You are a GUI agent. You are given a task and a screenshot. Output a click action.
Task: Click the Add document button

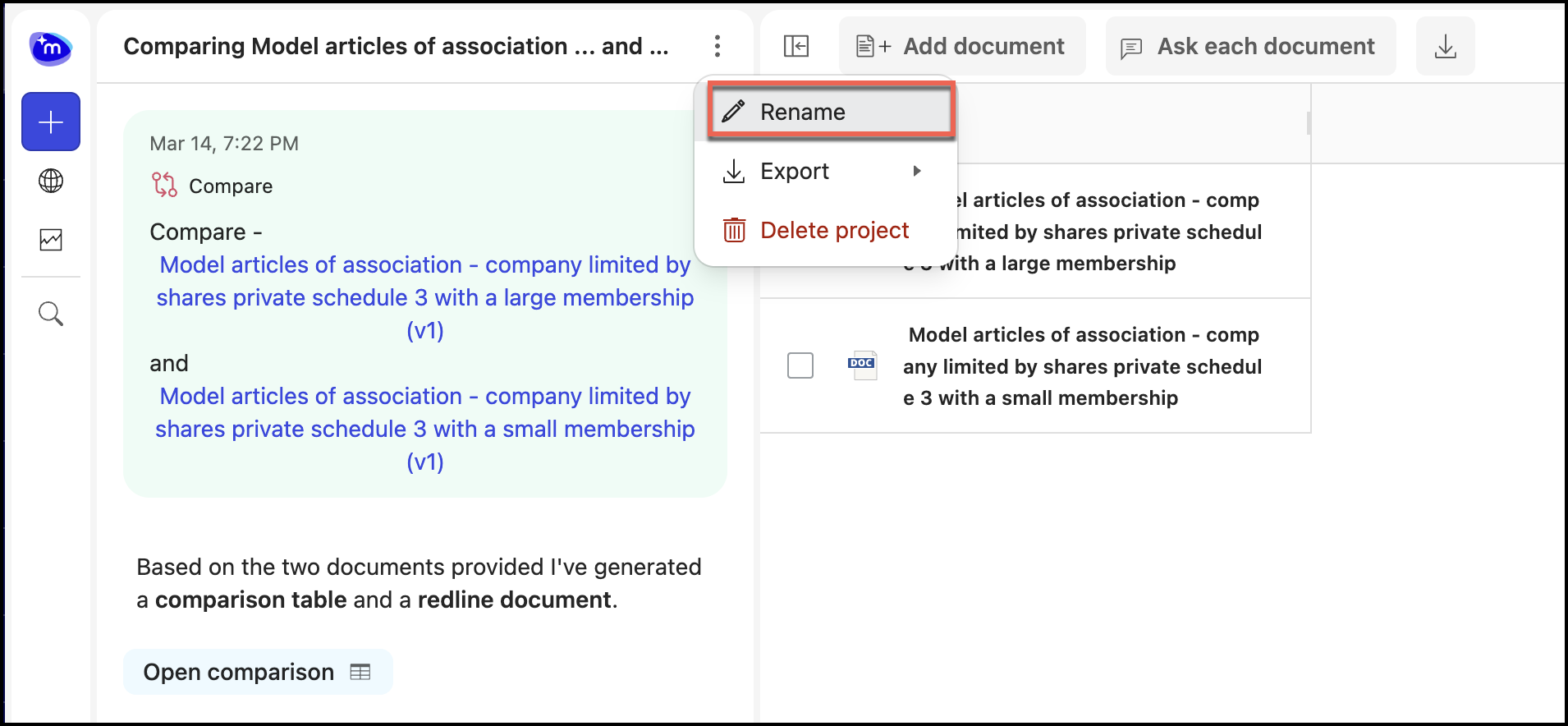coord(961,47)
